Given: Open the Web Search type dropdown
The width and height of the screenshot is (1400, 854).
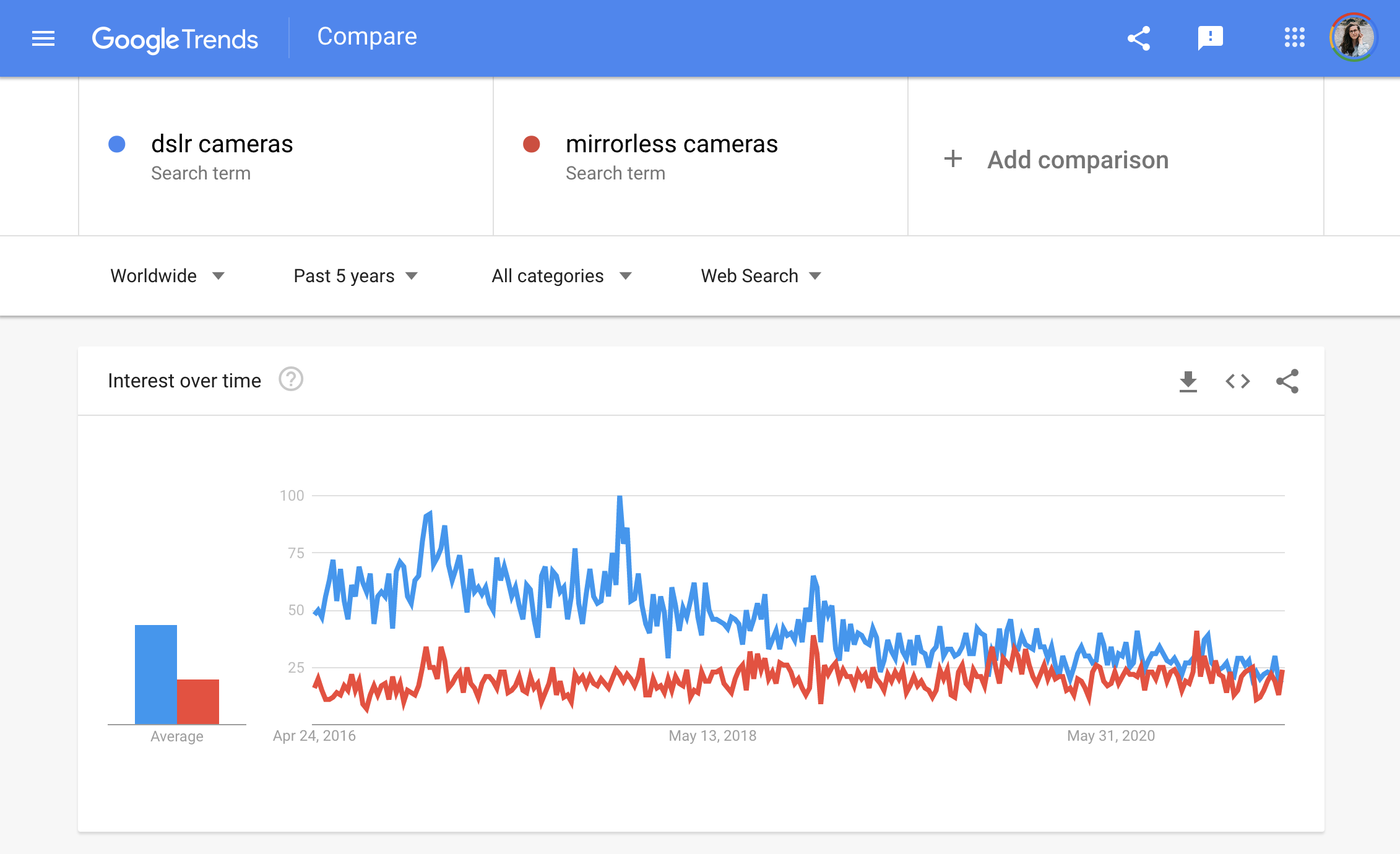Looking at the screenshot, I should [x=761, y=276].
